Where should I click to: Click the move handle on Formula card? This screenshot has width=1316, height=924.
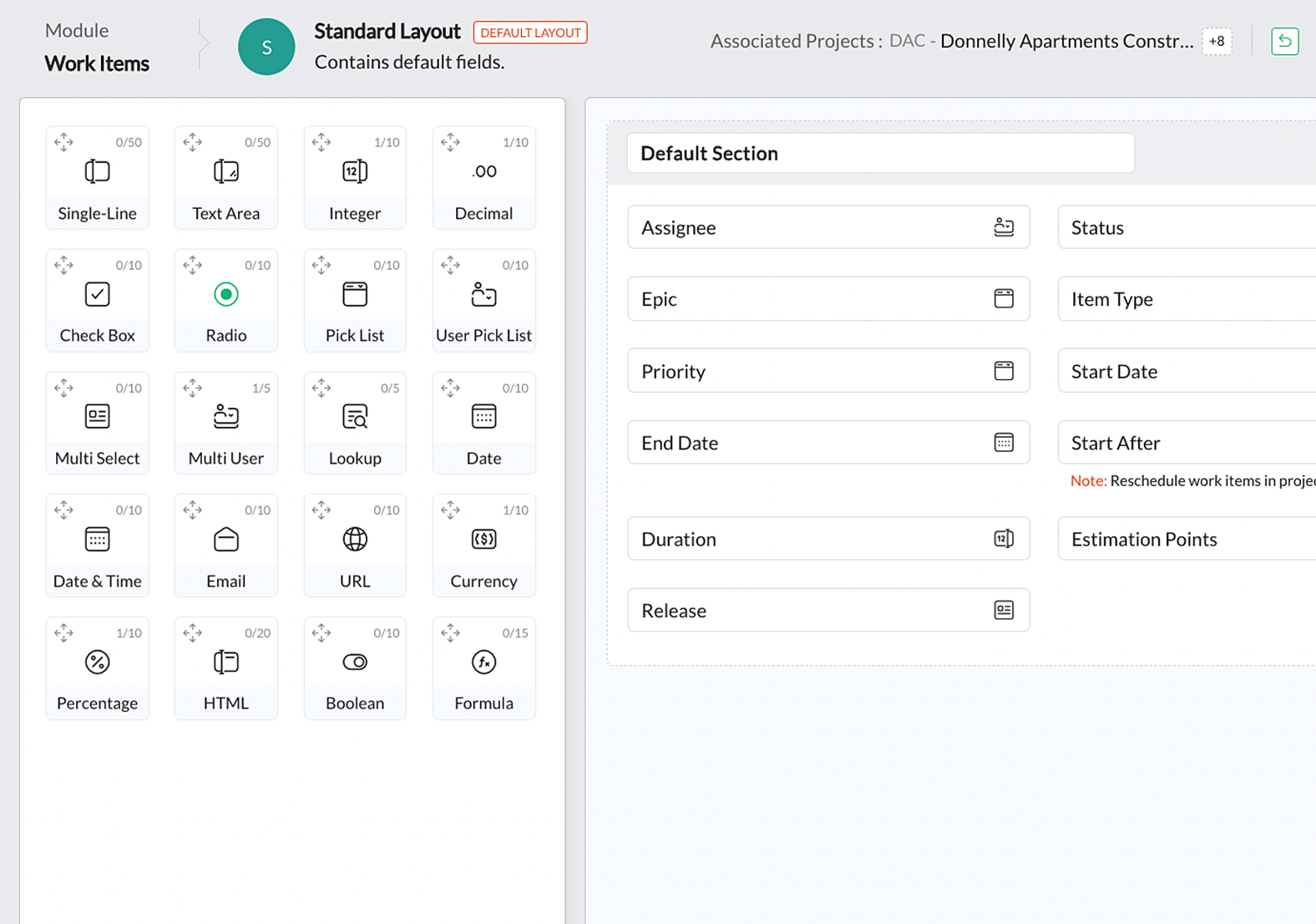click(450, 632)
